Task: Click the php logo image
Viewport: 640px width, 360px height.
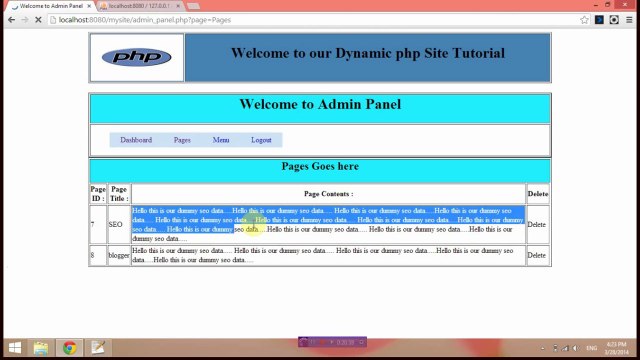Action: click(x=137, y=57)
